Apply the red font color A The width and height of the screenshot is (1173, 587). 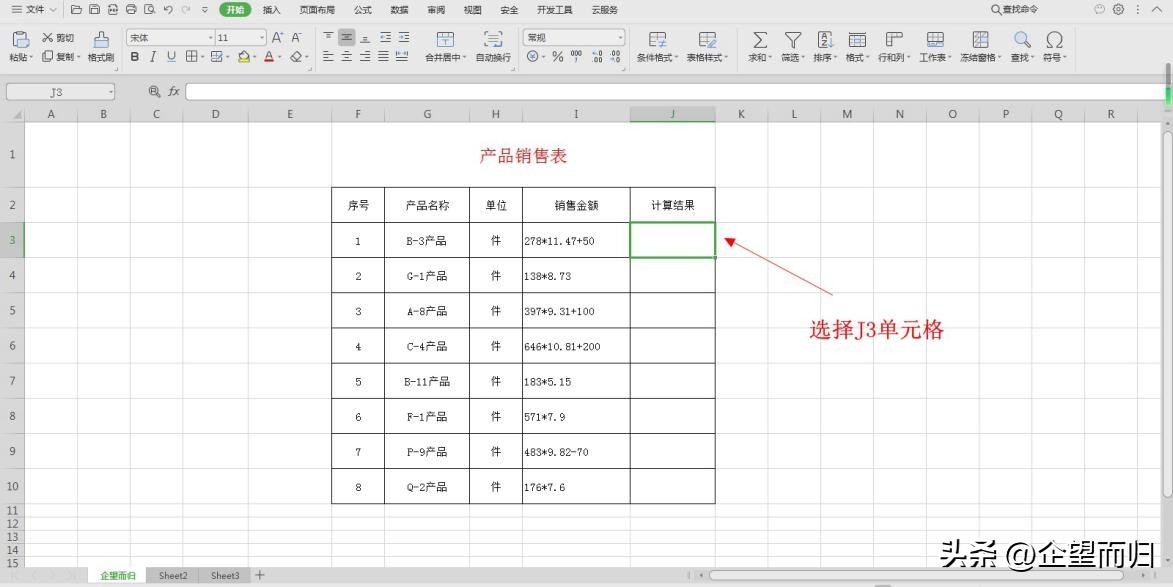269,57
